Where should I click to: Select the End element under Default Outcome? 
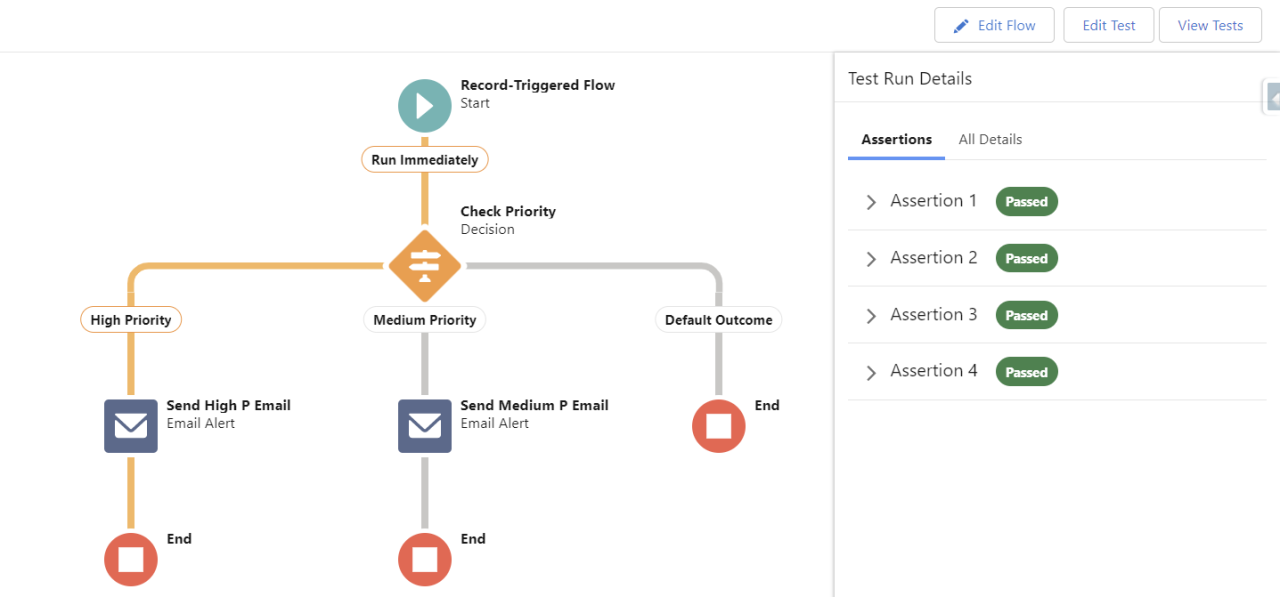(x=718, y=426)
